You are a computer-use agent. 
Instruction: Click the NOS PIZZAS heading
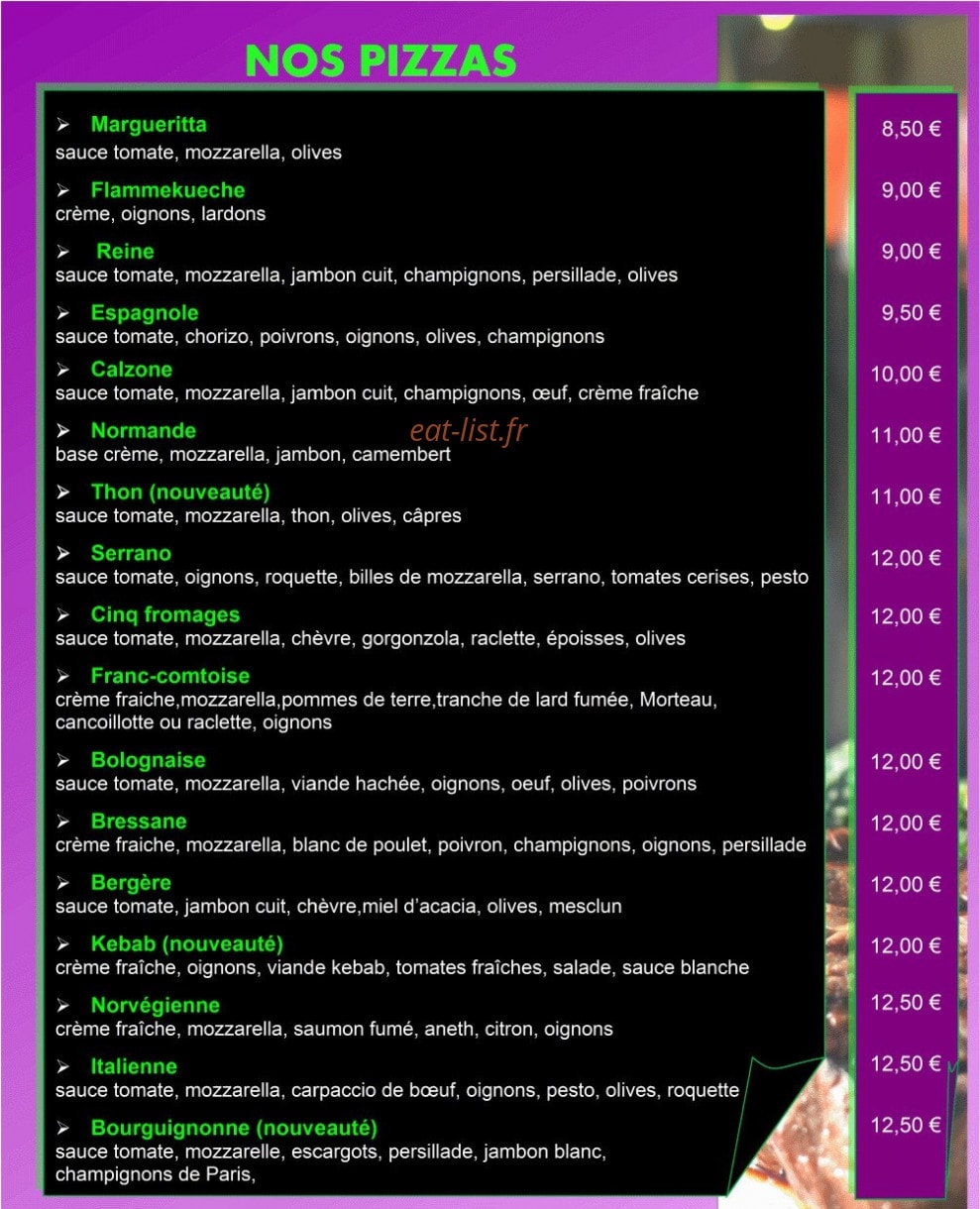pos(381,60)
